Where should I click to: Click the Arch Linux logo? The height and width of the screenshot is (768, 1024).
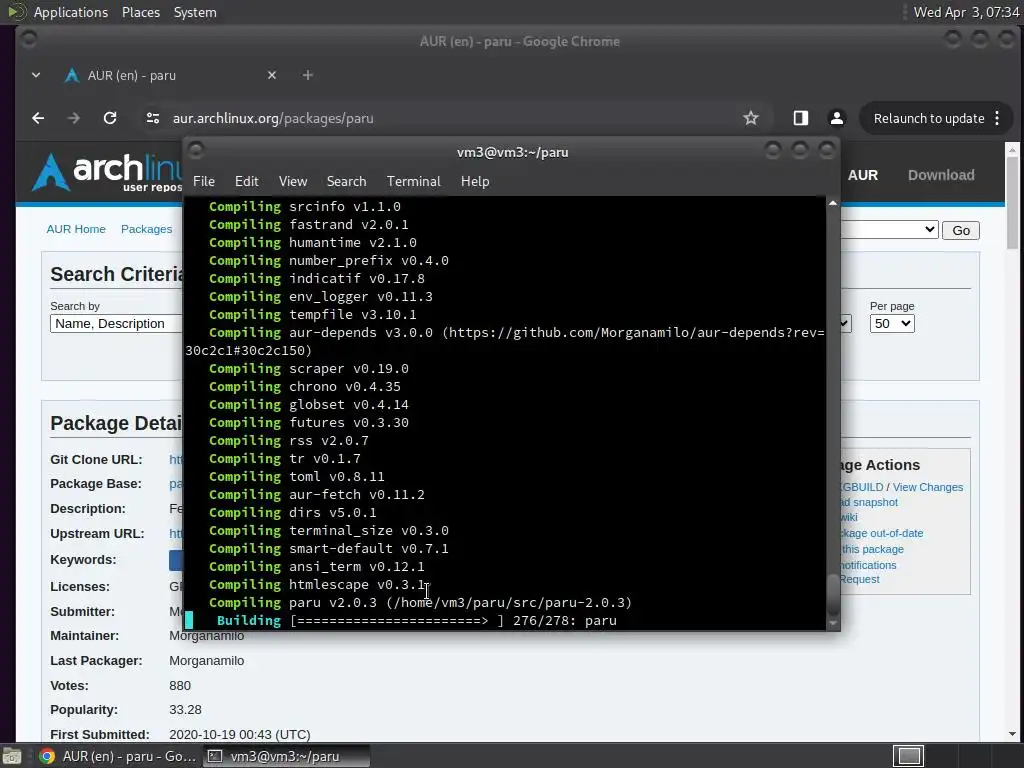pos(107,172)
